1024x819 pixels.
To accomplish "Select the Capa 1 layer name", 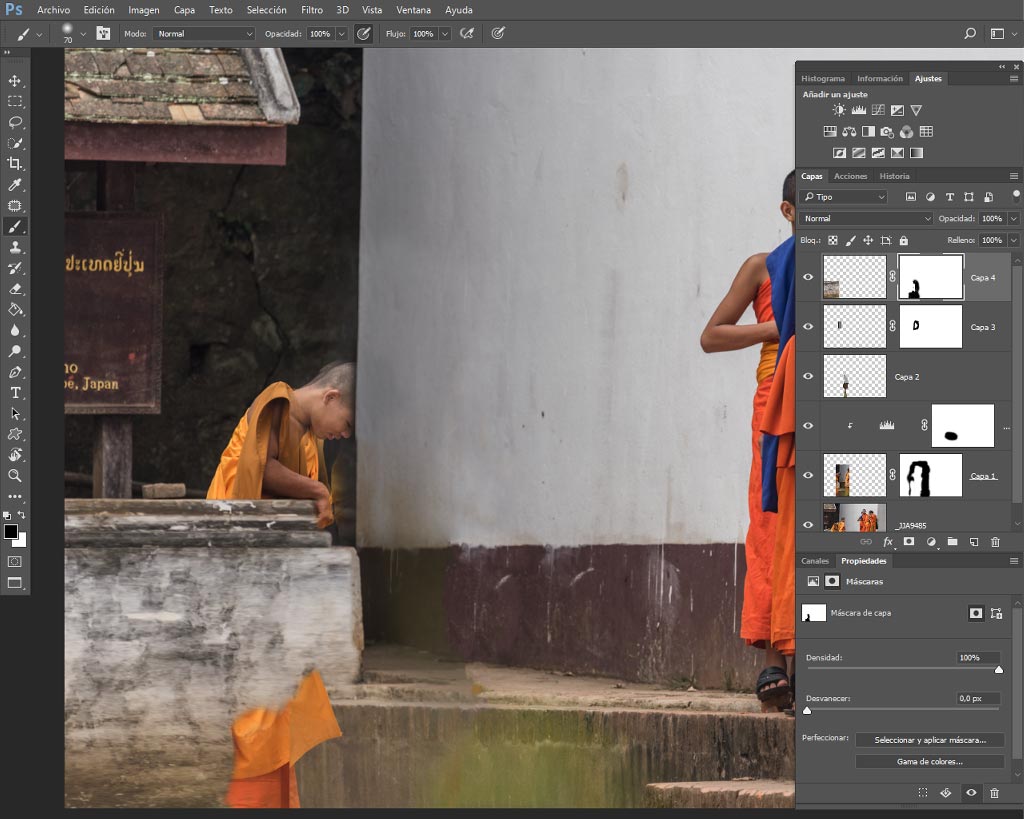I will (x=983, y=475).
